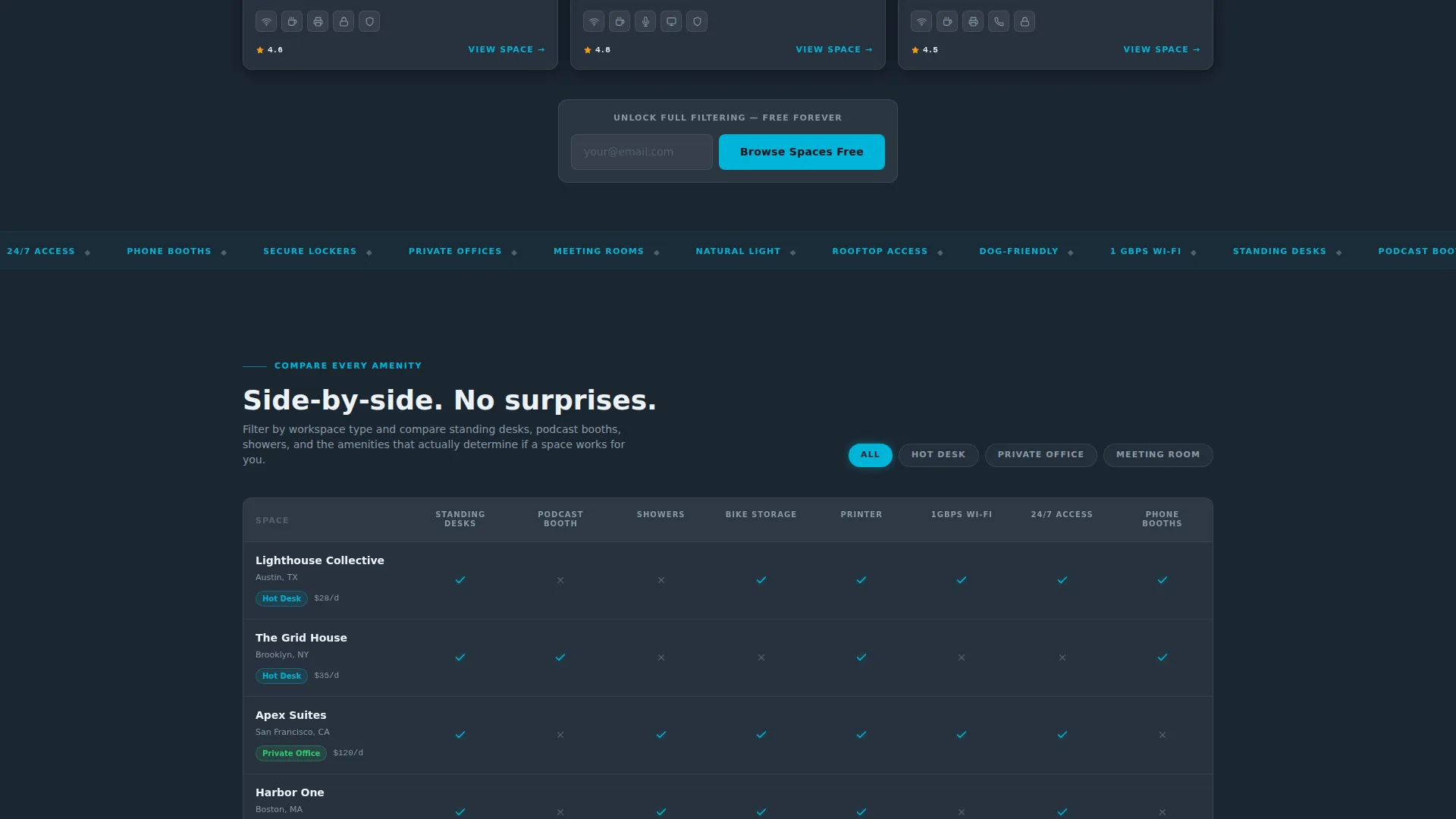Click Apex Suites Phone Booths cross mark

[1163, 735]
